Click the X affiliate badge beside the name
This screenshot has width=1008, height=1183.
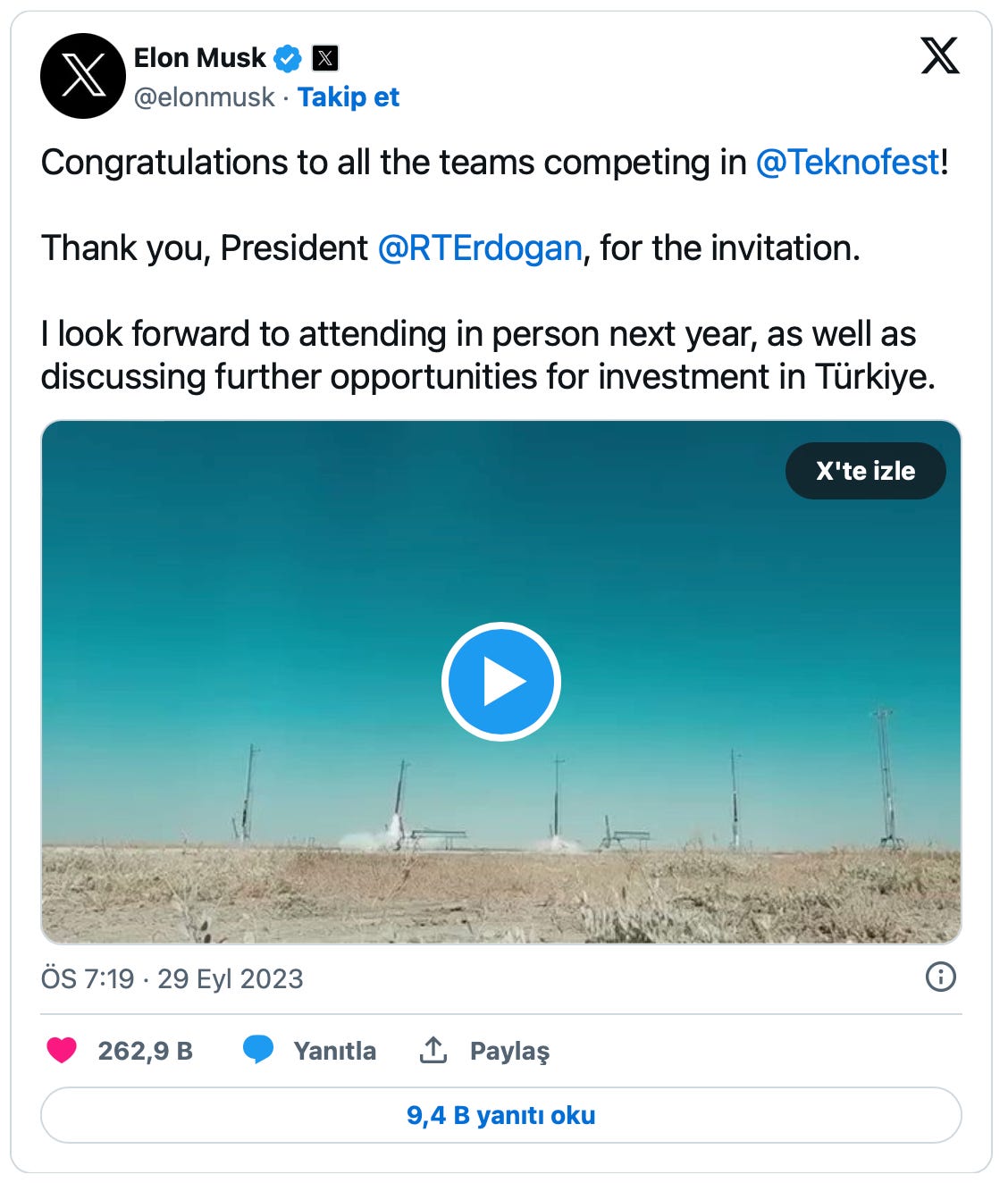325,59
